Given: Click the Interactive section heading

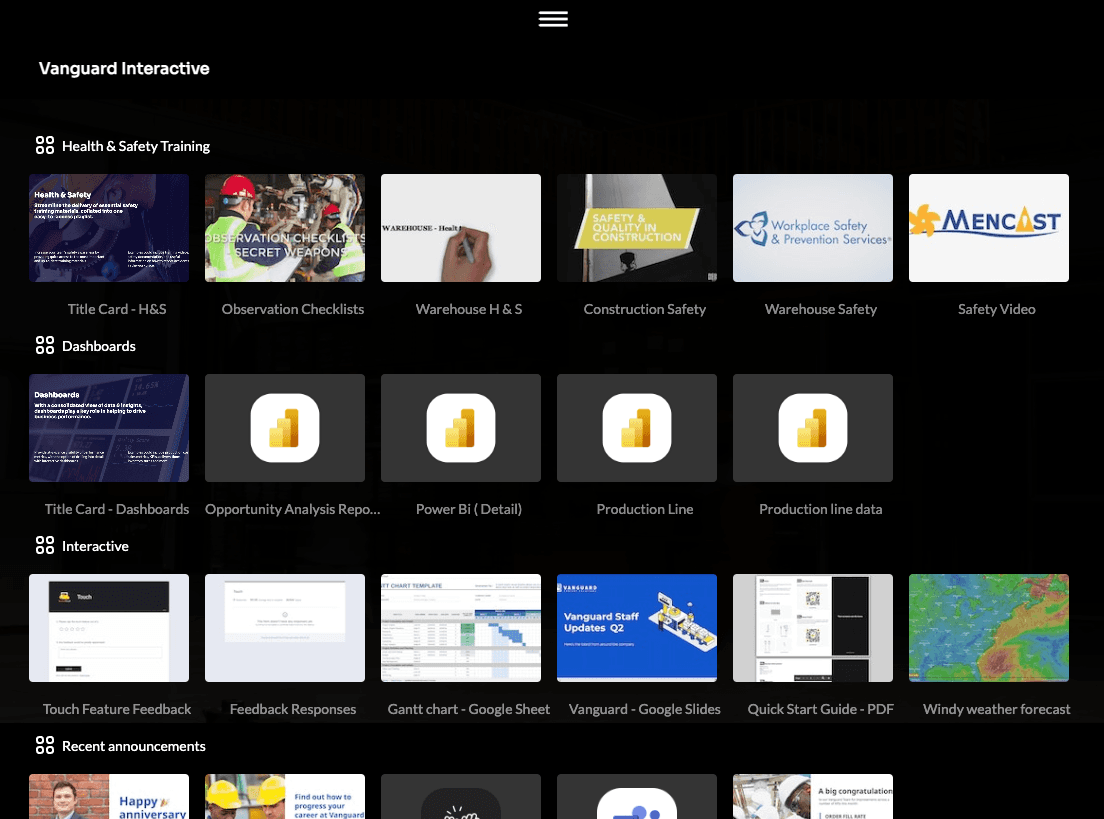Looking at the screenshot, I should [x=95, y=546].
